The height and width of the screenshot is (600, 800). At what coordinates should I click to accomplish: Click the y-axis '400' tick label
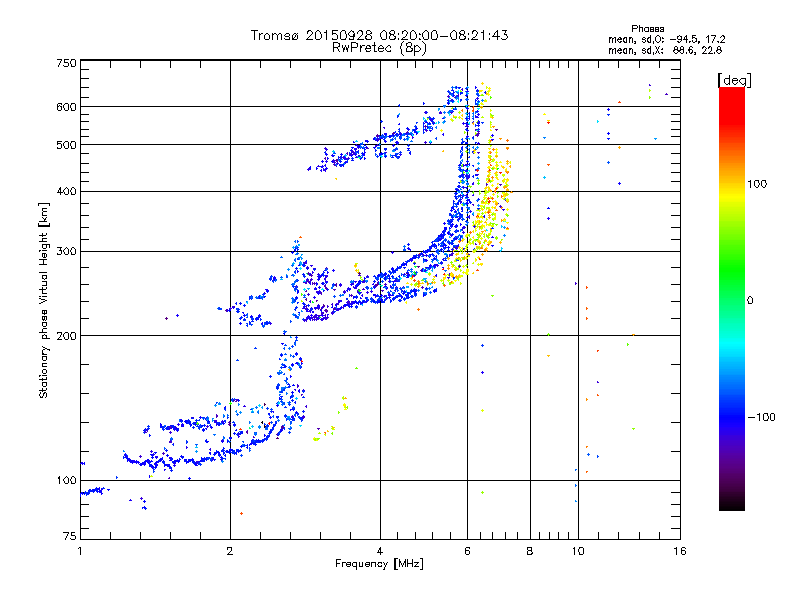66,191
